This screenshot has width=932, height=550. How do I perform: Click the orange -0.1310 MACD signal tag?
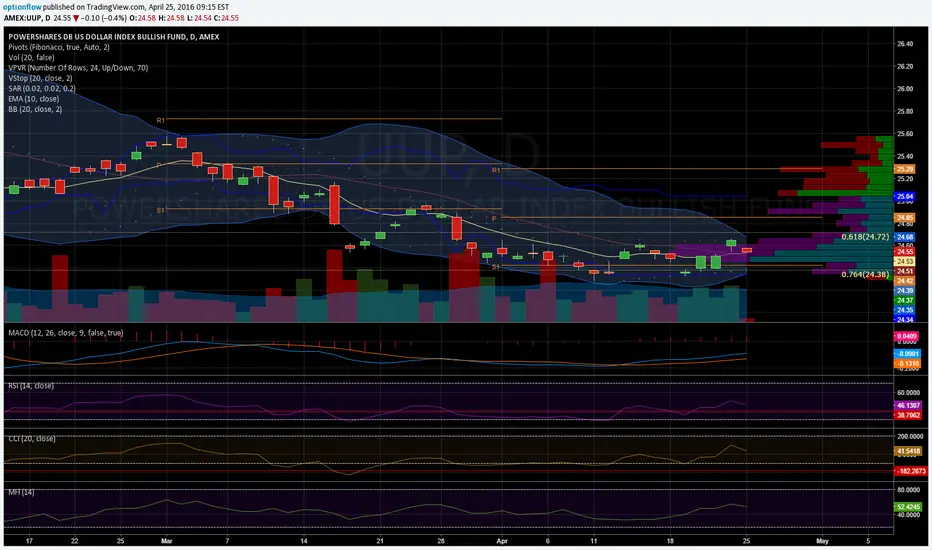(x=907, y=363)
